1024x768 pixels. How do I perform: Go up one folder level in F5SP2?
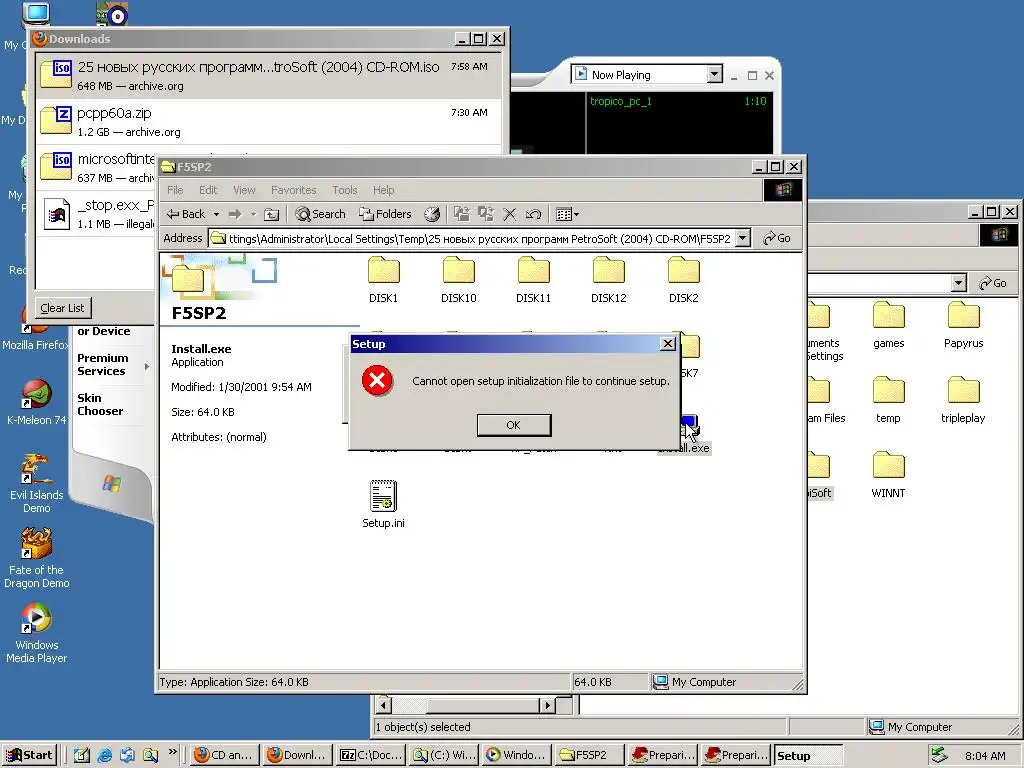[272, 214]
